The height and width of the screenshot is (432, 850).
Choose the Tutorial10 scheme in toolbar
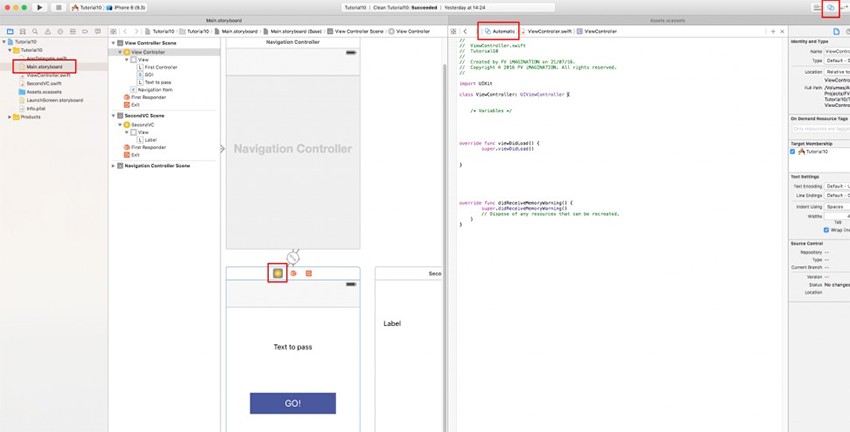[87, 8]
